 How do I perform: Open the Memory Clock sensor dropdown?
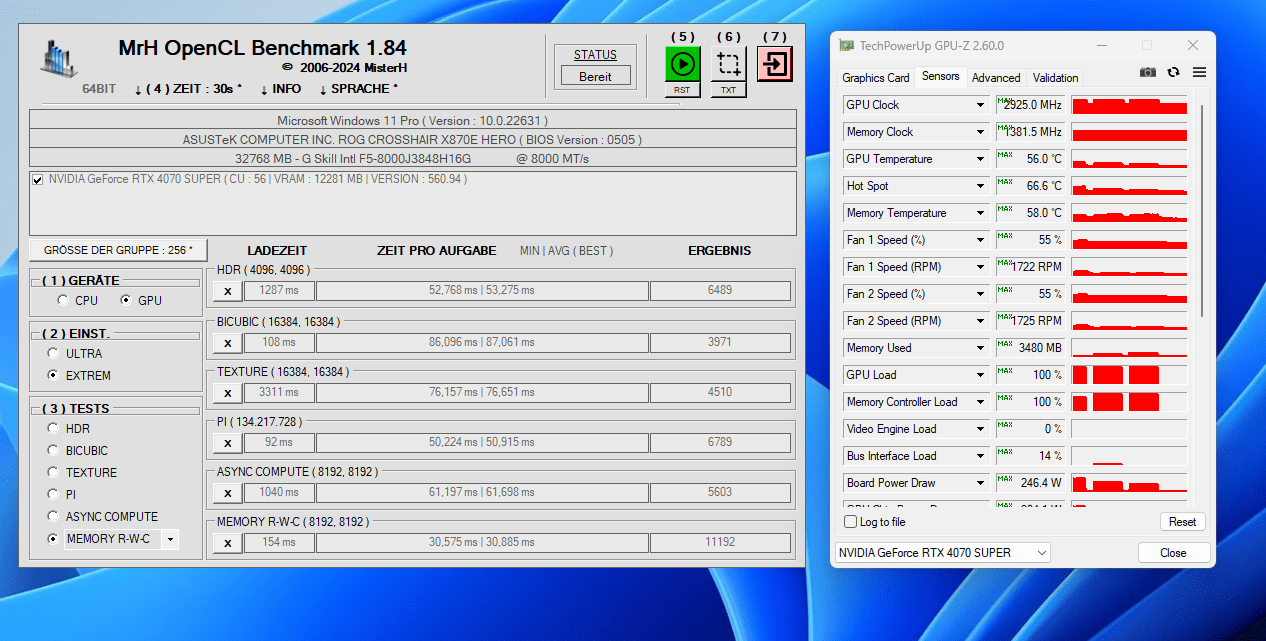pos(980,132)
